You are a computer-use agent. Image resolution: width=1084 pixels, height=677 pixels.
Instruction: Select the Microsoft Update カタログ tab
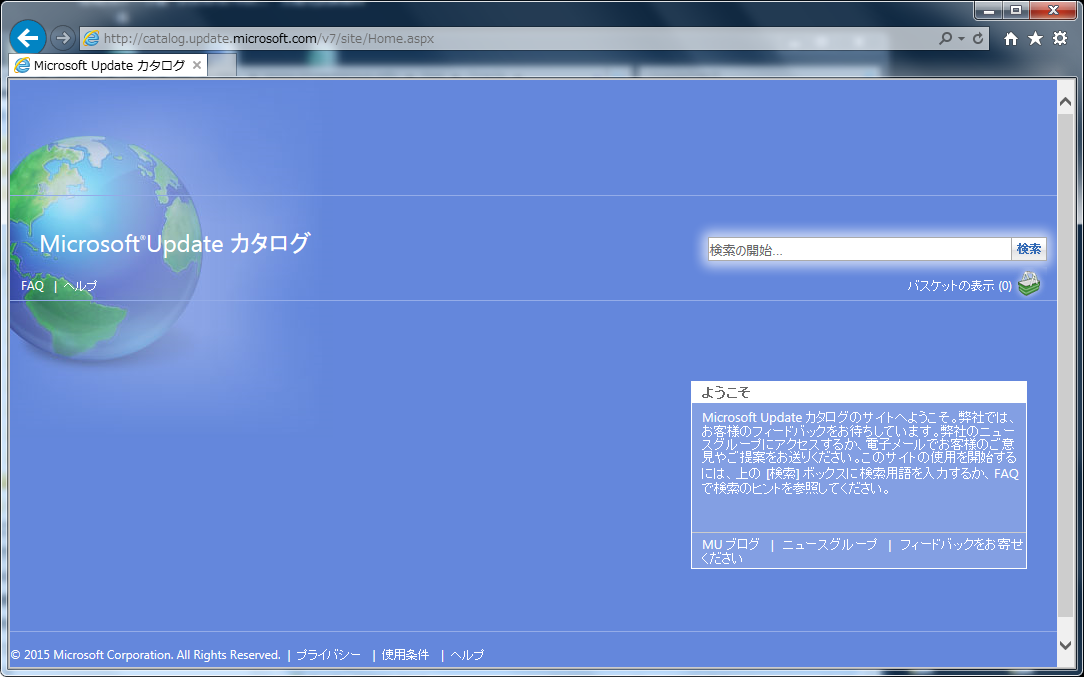coord(100,66)
